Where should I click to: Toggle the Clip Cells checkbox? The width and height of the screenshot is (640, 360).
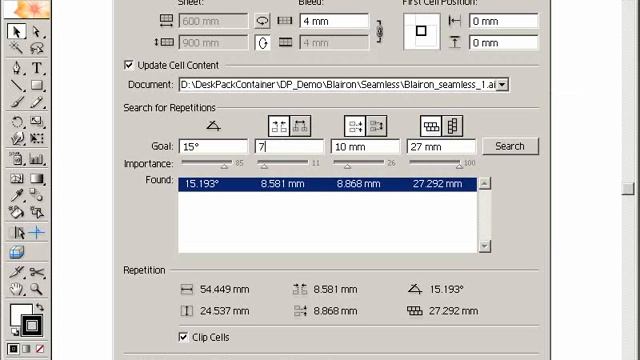coord(183,337)
